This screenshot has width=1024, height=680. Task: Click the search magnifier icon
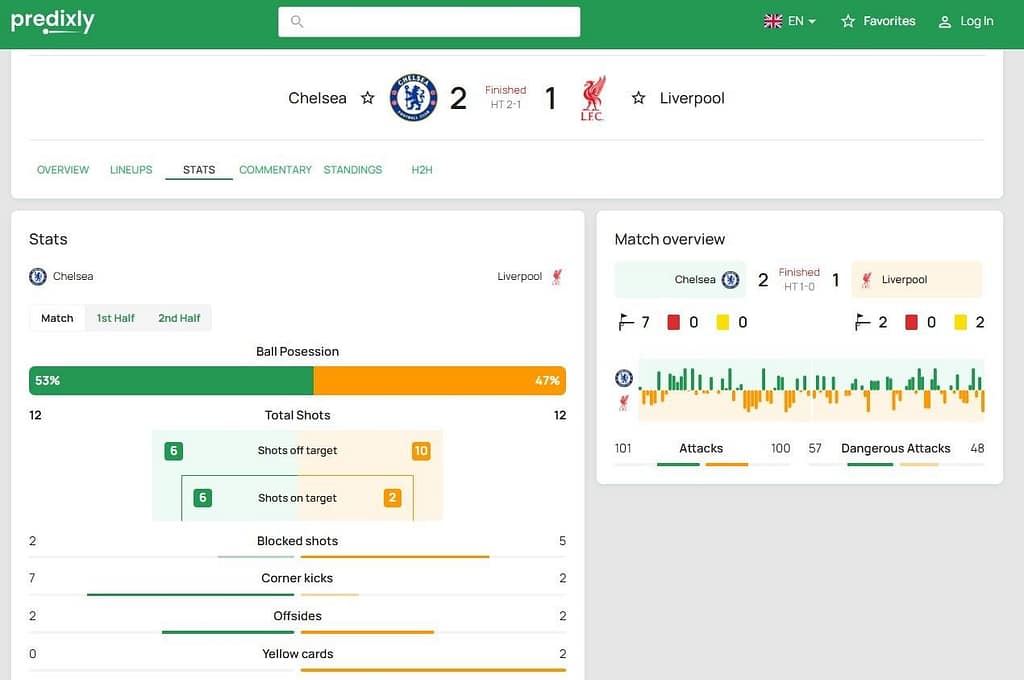(x=296, y=21)
